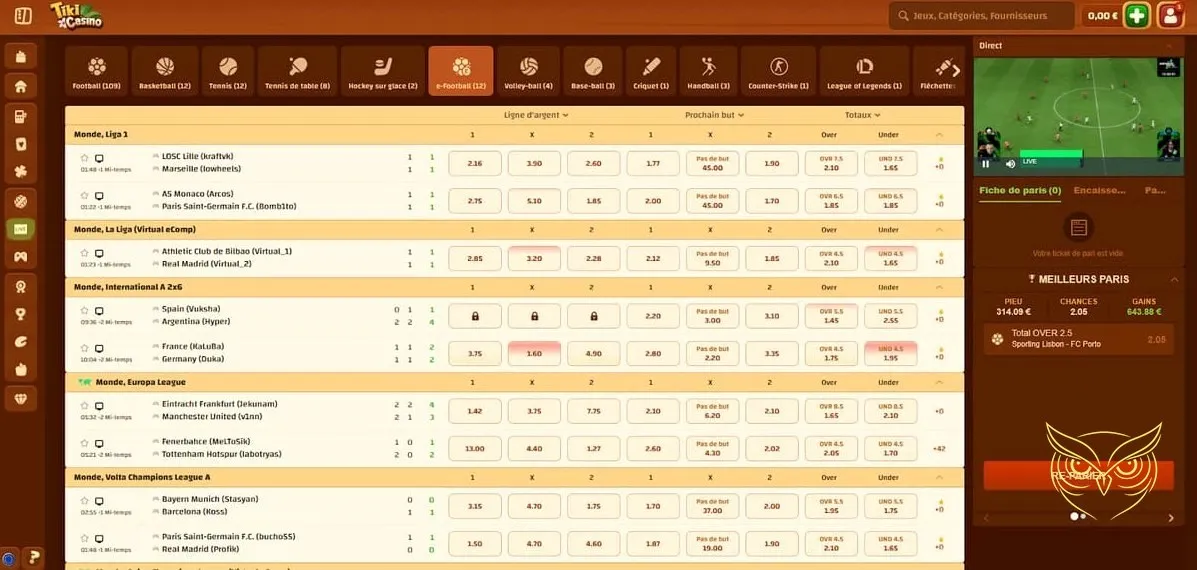Image resolution: width=1197 pixels, height=570 pixels.
Task: Favorite the Bayern Munich match star
Action: click(85, 501)
